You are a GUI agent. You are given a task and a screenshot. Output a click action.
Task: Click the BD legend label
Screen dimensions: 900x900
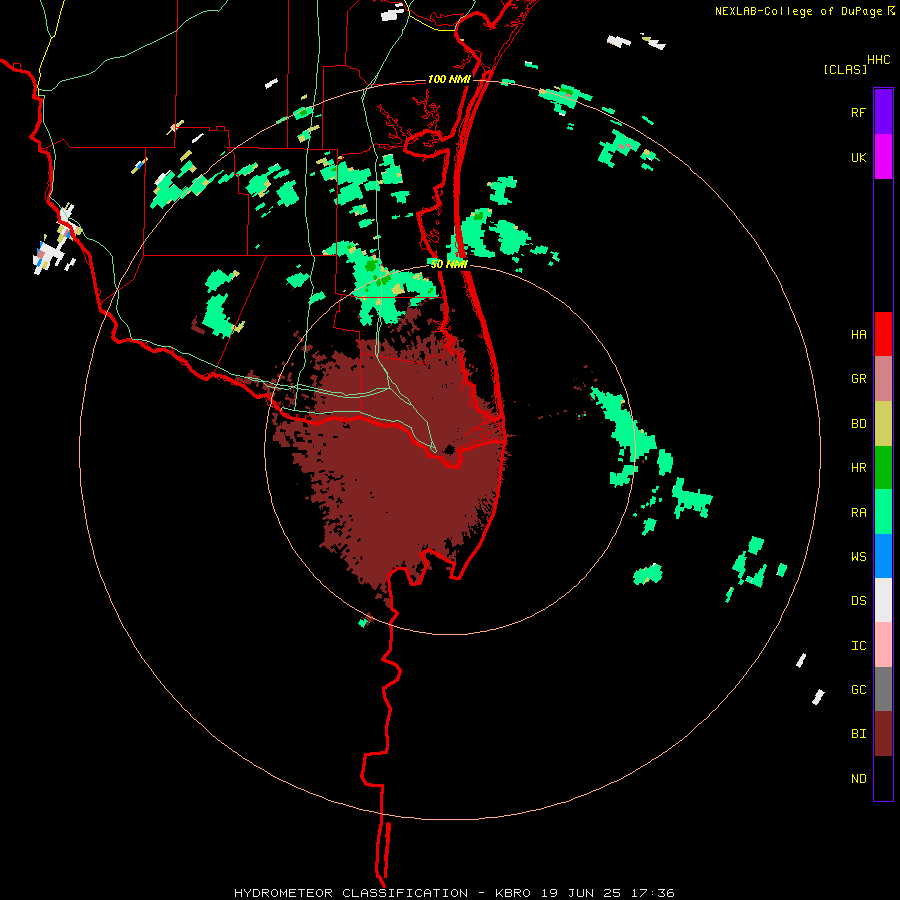pos(858,424)
